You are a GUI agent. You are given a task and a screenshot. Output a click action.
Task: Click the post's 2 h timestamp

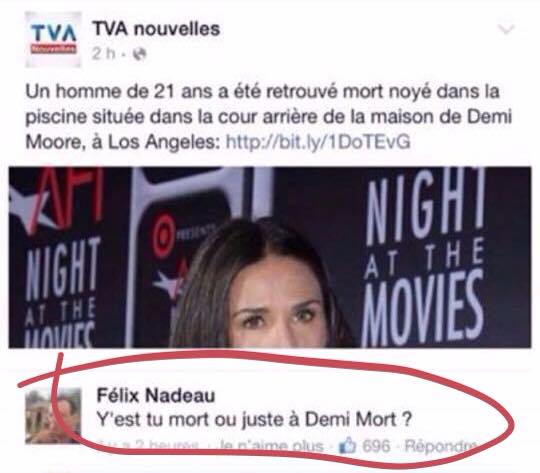click(103, 54)
